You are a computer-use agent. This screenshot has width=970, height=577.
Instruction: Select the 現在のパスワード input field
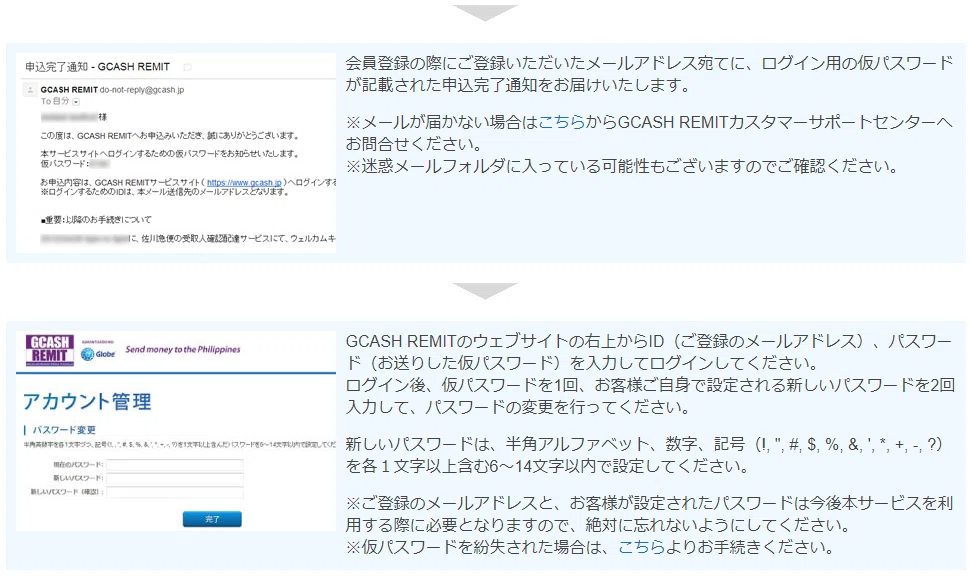point(175,464)
